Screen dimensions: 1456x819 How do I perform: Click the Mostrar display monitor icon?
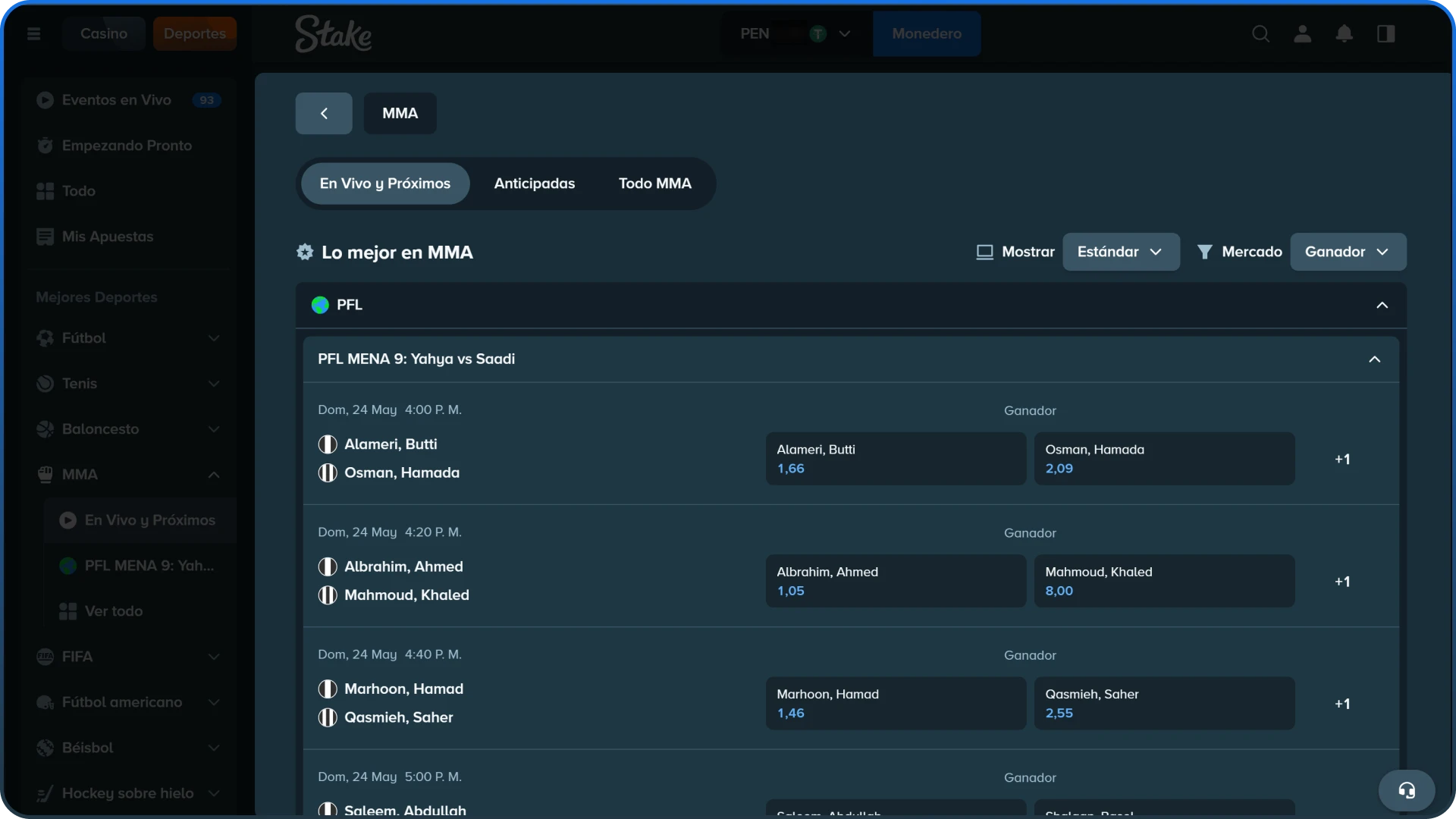[984, 252]
